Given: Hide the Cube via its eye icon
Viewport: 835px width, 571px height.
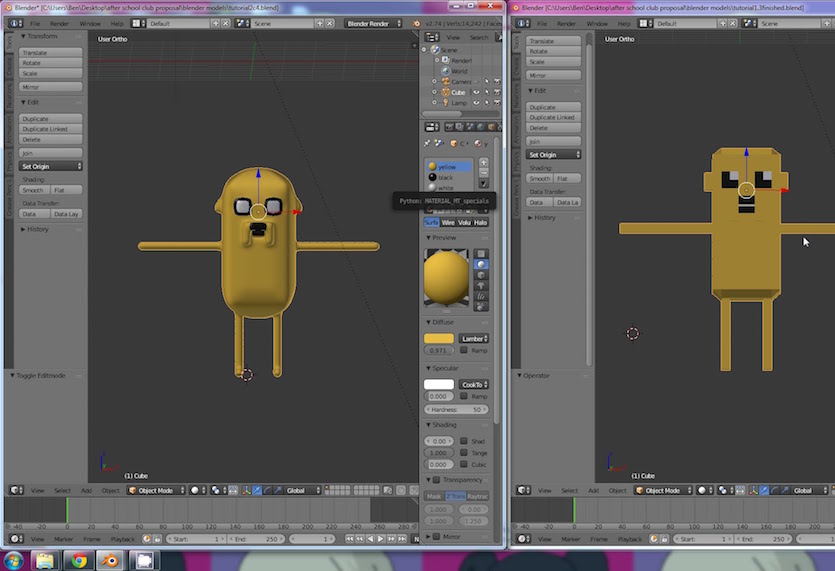Looking at the screenshot, I should (476, 92).
